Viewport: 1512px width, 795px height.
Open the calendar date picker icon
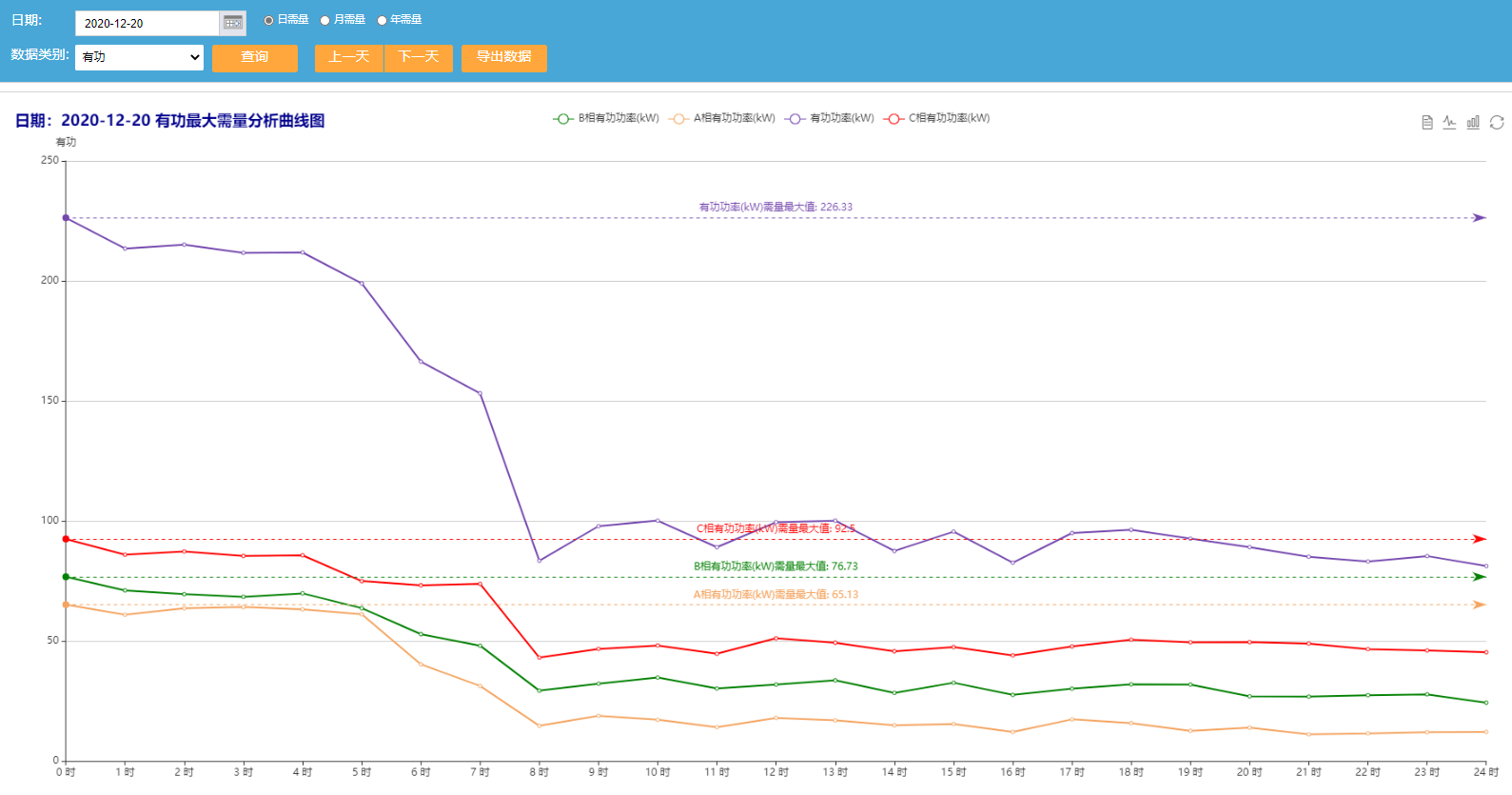(233, 23)
